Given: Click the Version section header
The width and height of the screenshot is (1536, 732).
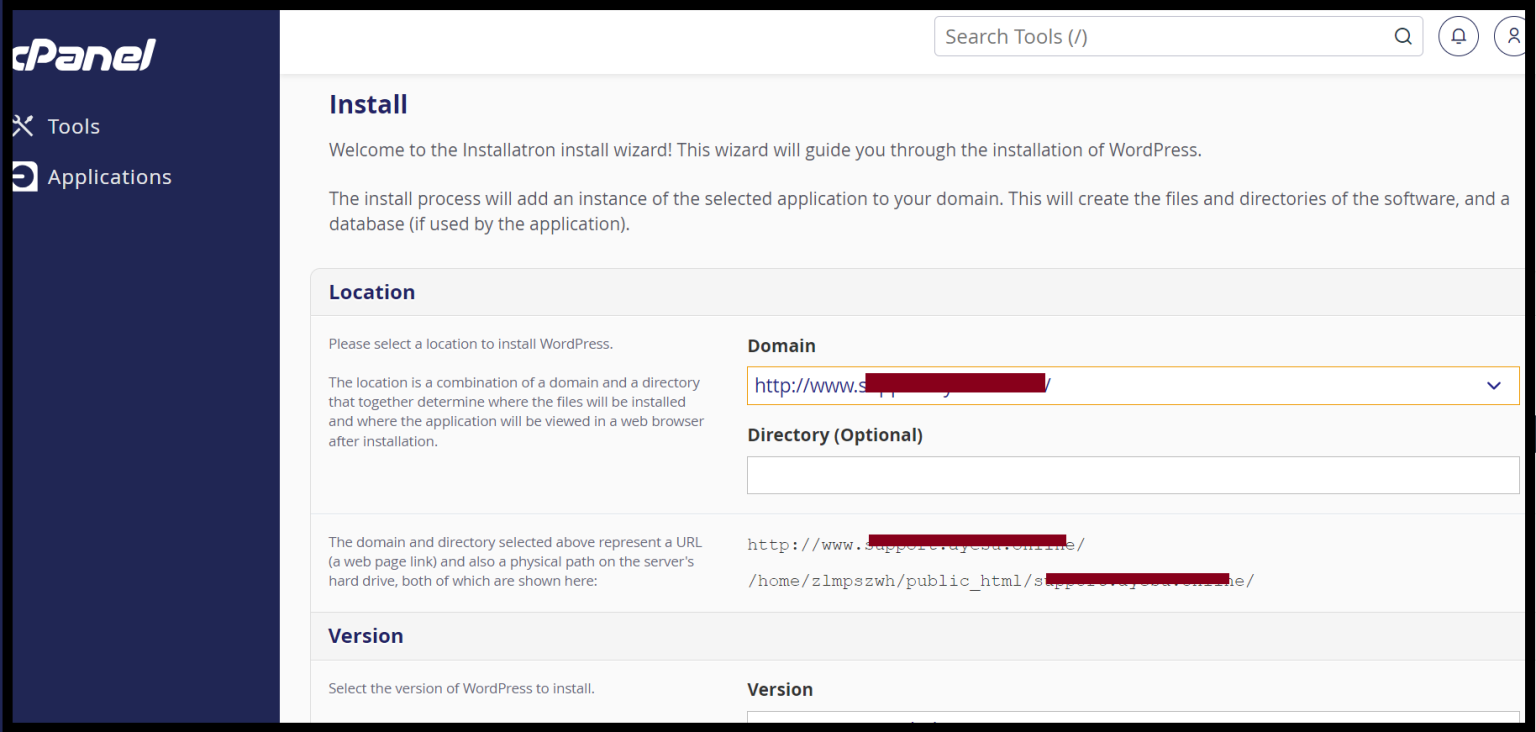Looking at the screenshot, I should (366, 636).
